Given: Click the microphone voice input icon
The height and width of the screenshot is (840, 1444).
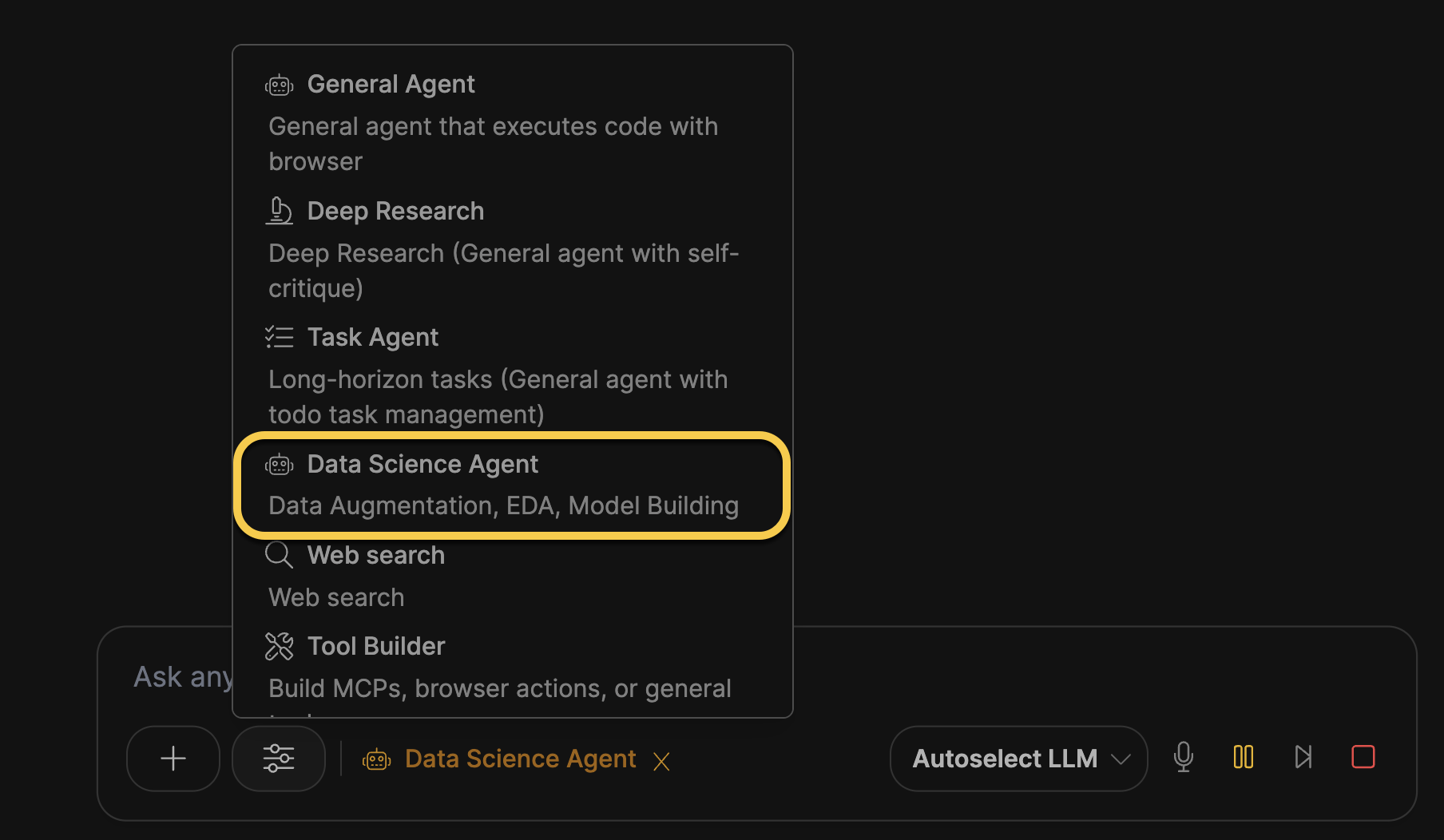Looking at the screenshot, I should click(x=1184, y=757).
